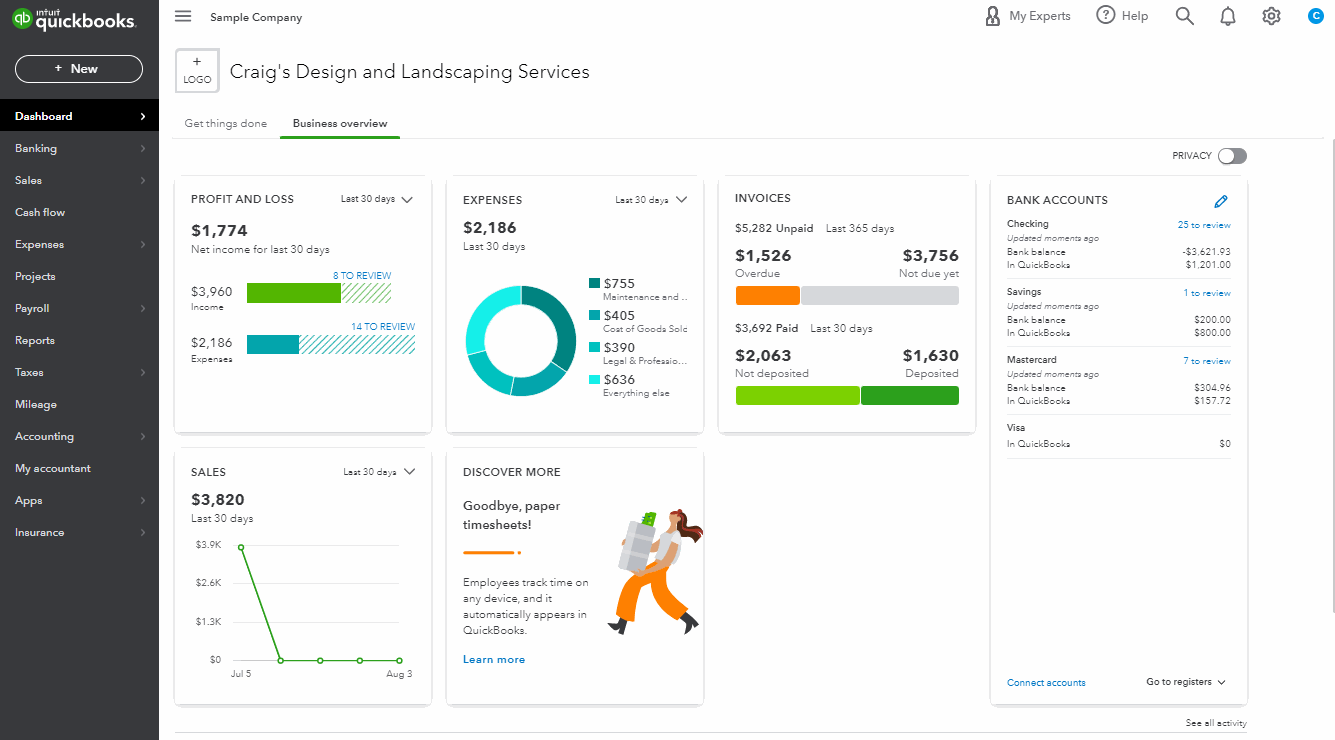Expand the Payroll sidebar chevron

(x=143, y=309)
